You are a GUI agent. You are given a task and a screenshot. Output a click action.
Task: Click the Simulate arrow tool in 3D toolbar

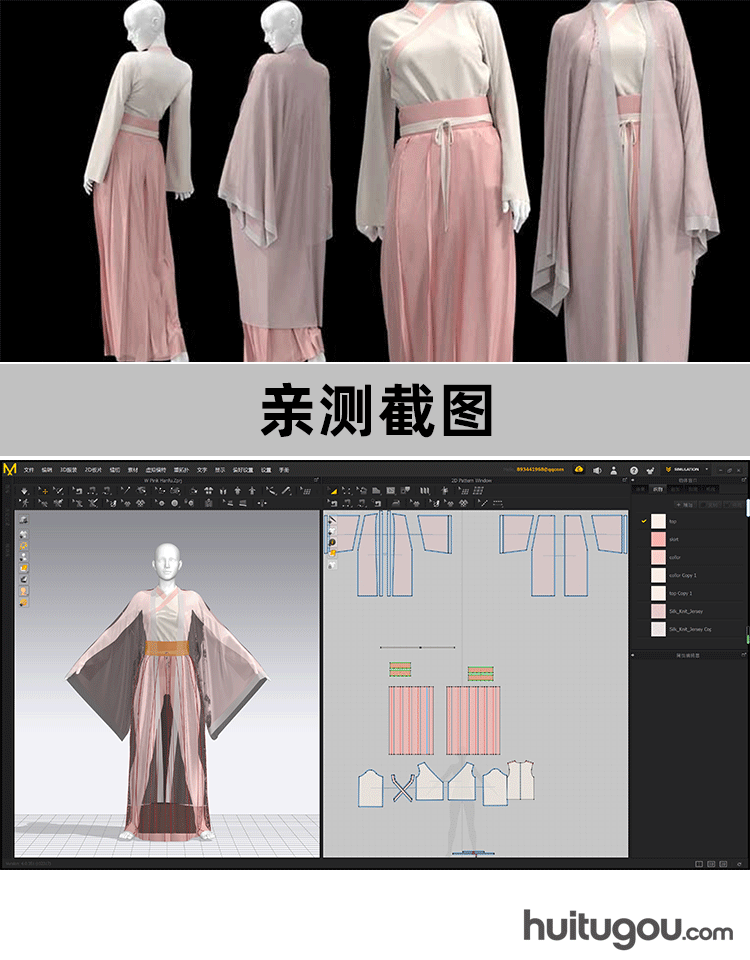click(24, 491)
